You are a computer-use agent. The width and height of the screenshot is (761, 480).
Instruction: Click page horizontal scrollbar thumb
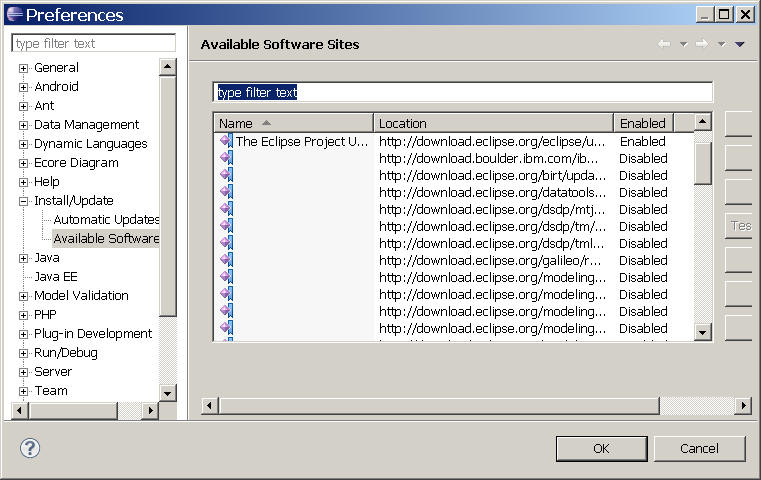(x=439, y=406)
